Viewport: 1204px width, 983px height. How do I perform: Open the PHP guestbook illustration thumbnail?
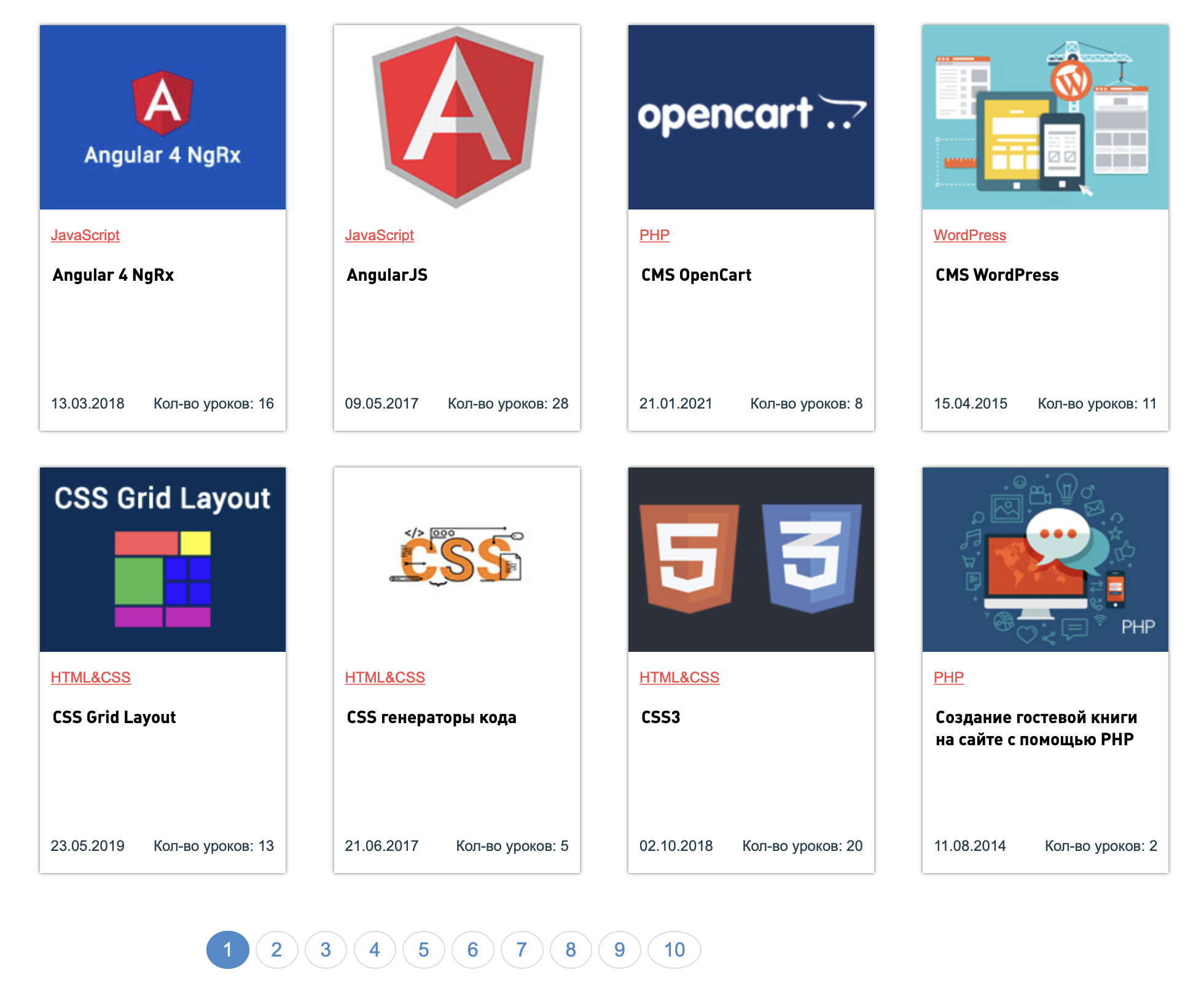pos(1046,560)
